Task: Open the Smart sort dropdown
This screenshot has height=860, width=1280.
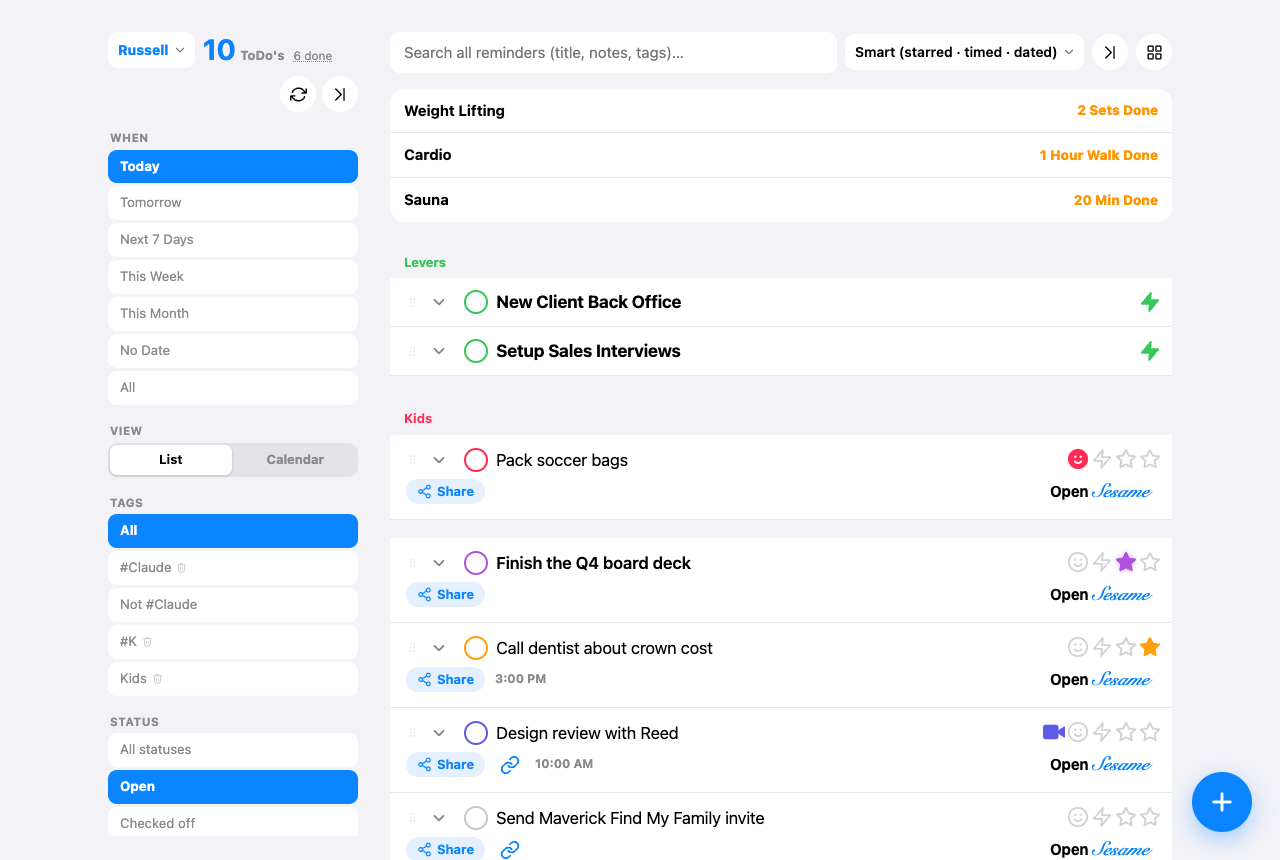Action: (x=964, y=52)
